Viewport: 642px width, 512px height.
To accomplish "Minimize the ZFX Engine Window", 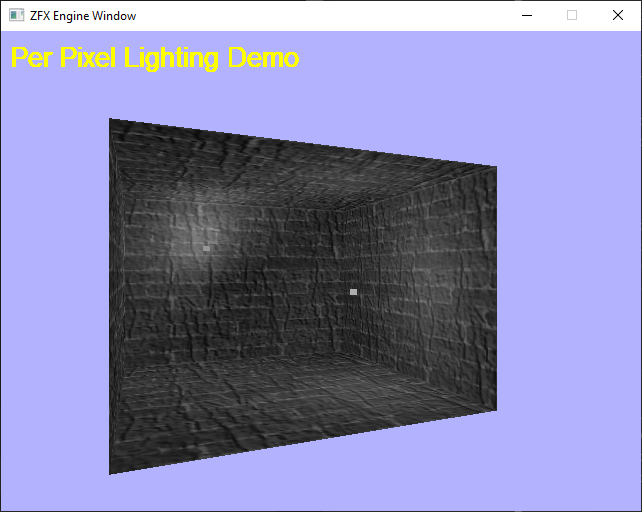I will [526, 16].
